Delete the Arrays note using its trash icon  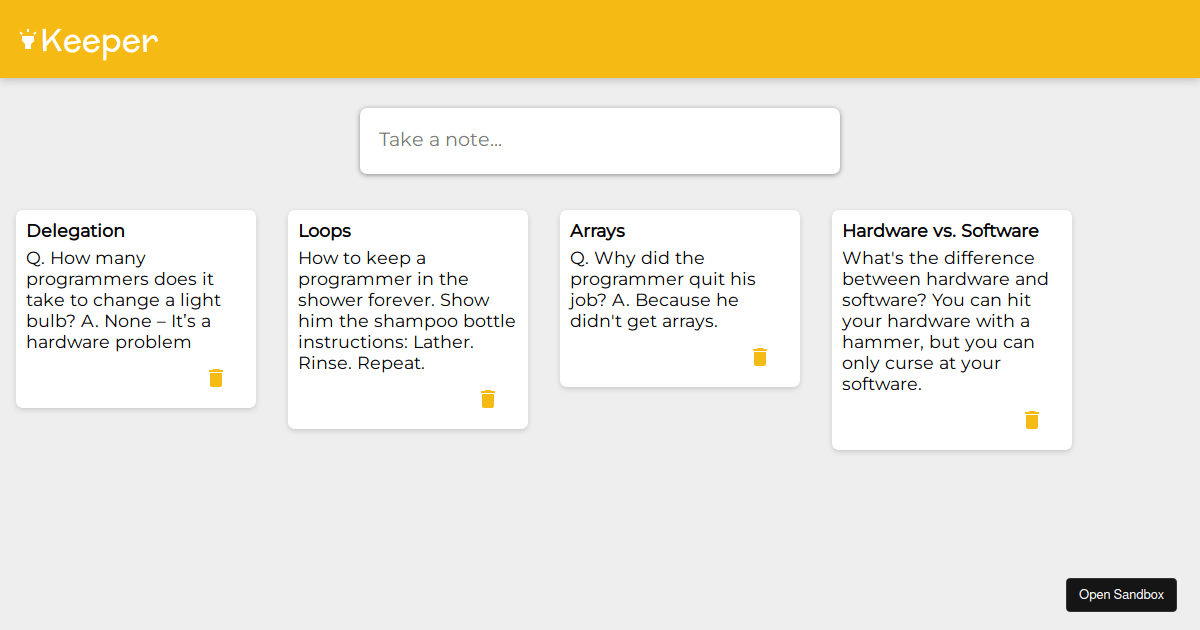click(760, 357)
